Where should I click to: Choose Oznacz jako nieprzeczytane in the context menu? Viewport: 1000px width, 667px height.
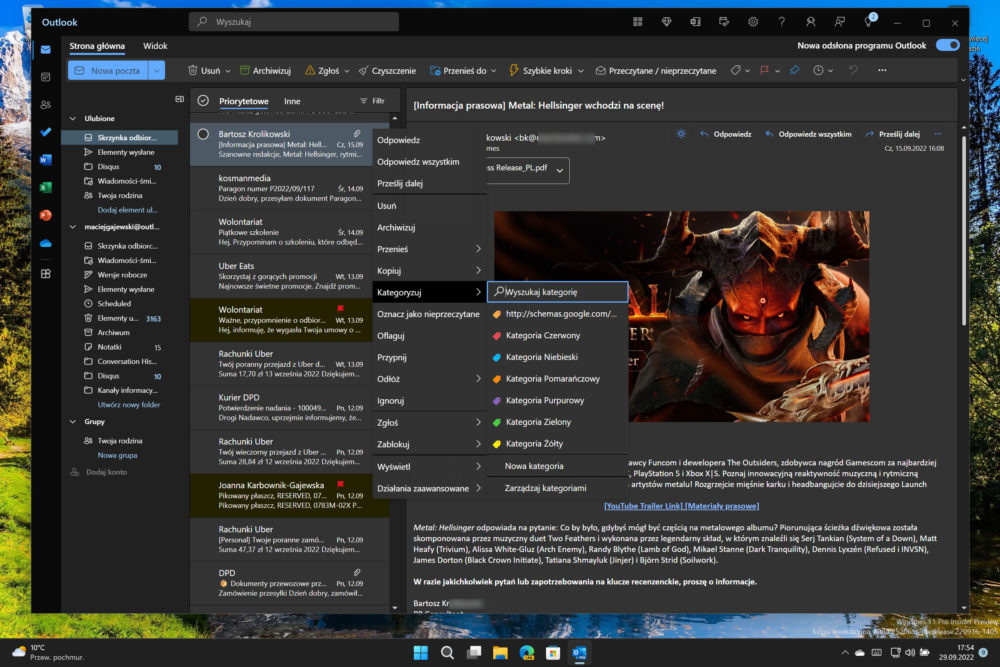pyautogui.click(x=429, y=314)
